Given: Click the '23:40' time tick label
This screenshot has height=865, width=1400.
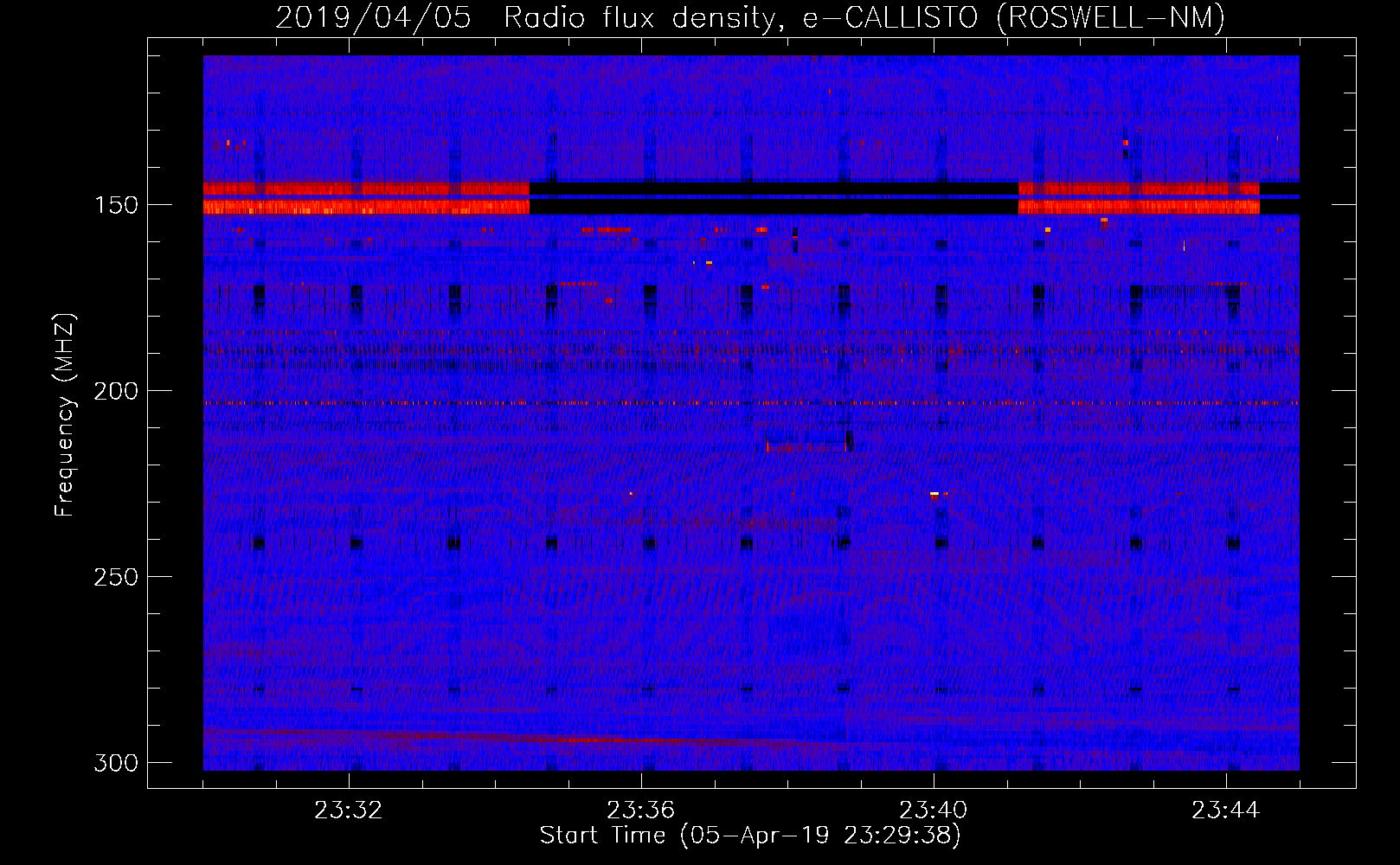Looking at the screenshot, I should (x=934, y=811).
